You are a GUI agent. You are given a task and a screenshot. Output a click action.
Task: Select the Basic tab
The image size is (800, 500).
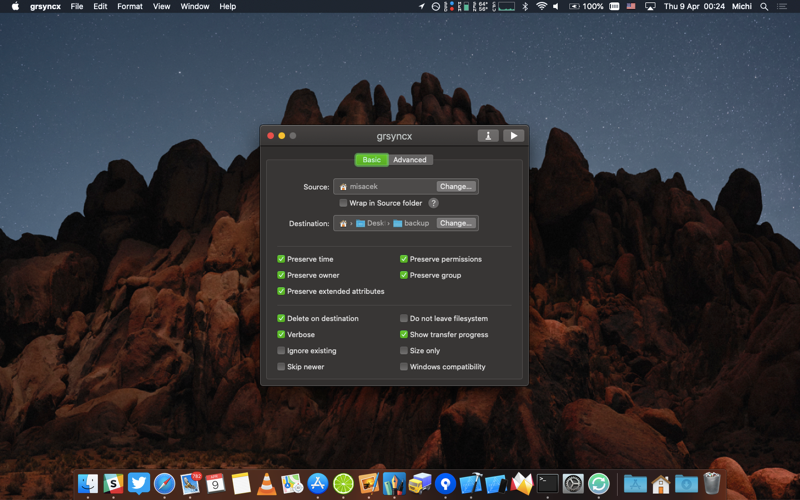[x=371, y=160]
